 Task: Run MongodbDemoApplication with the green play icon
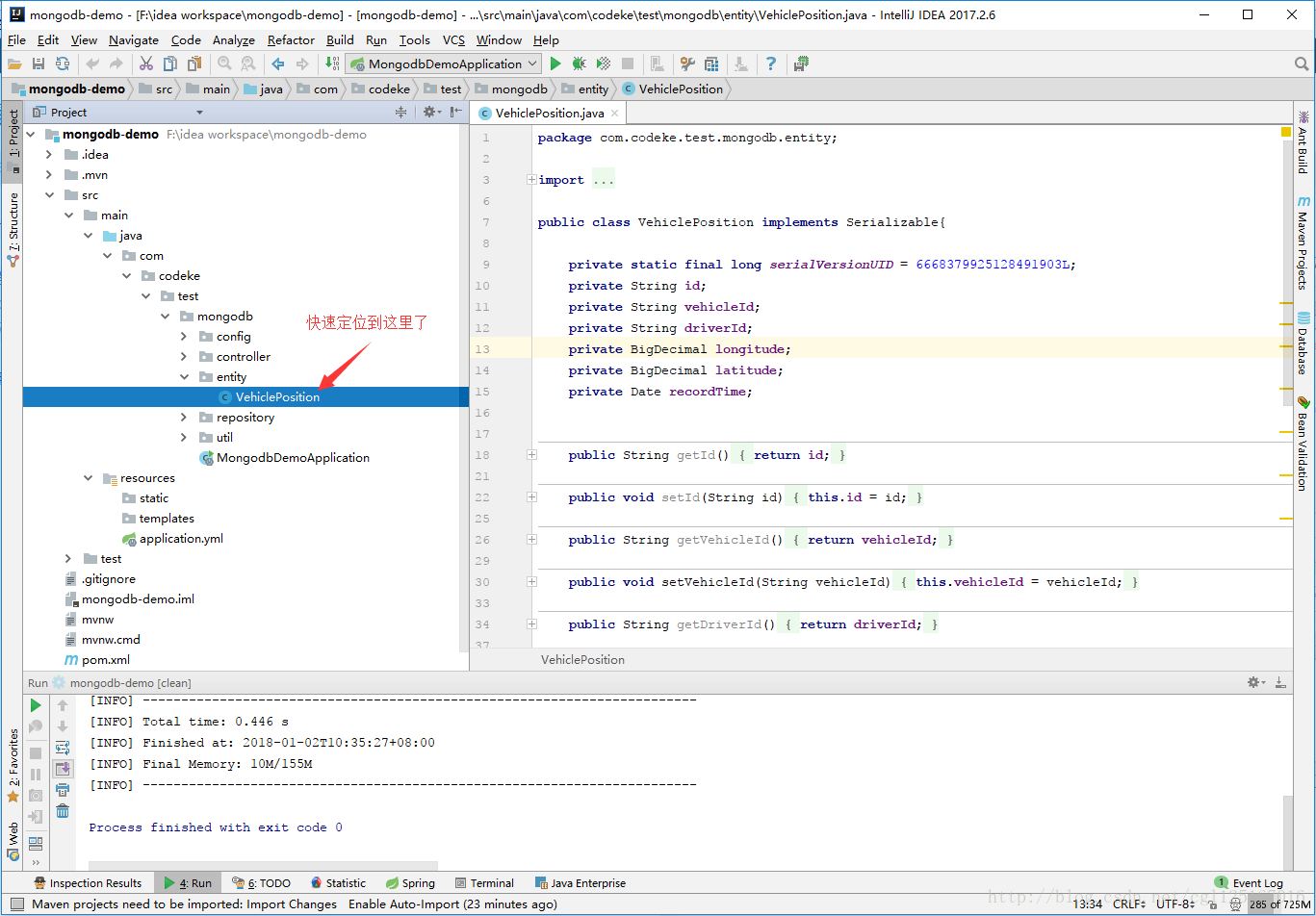pyautogui.click(x=555, y=63)
